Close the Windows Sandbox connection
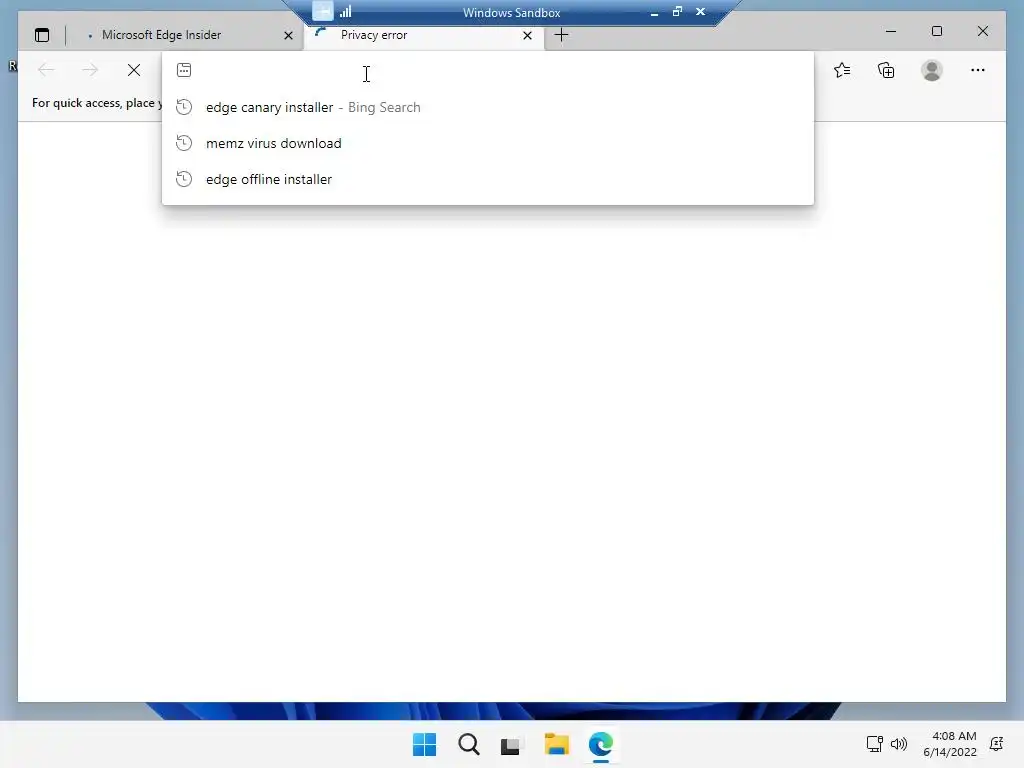The height and width of the screenshot is (768, 1024). coord(701,12)
